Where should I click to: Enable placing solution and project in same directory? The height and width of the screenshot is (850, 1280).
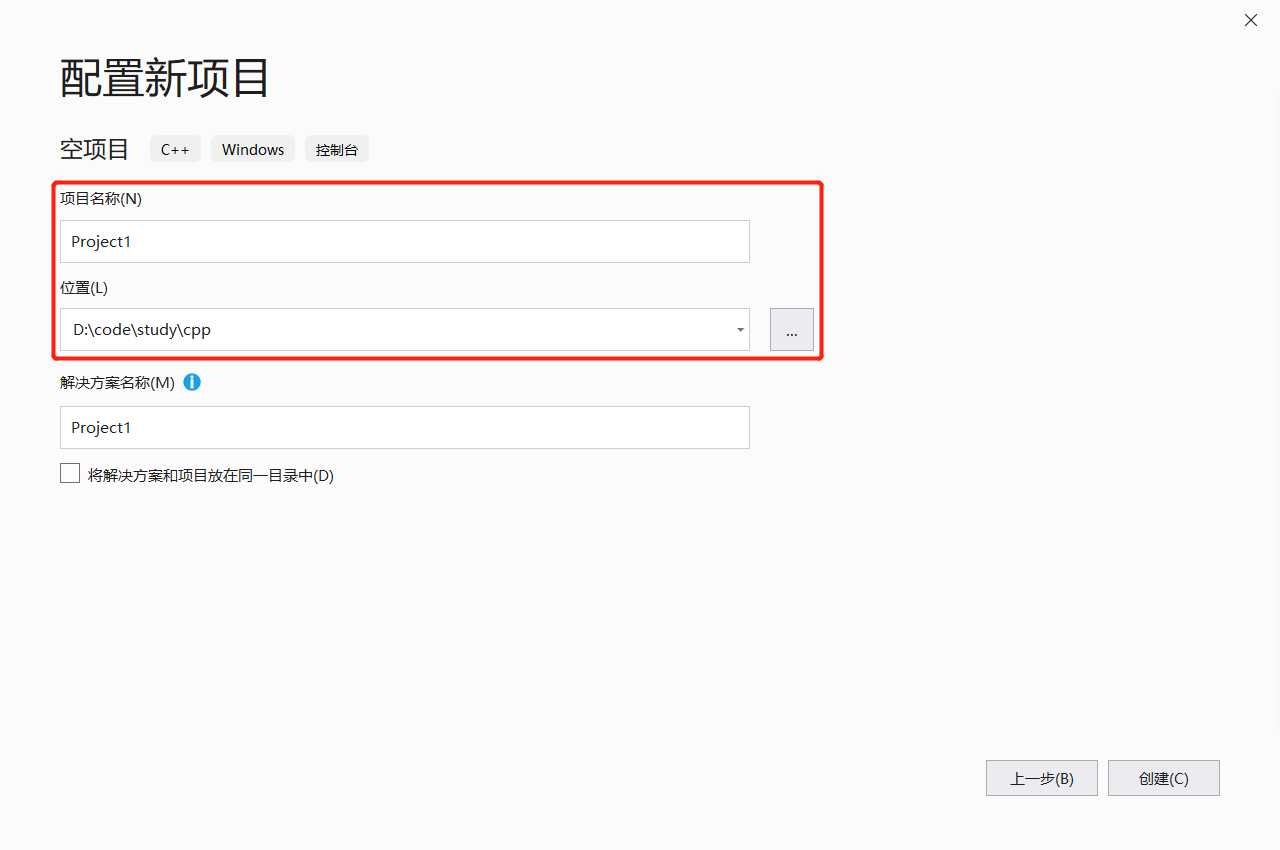70,474
